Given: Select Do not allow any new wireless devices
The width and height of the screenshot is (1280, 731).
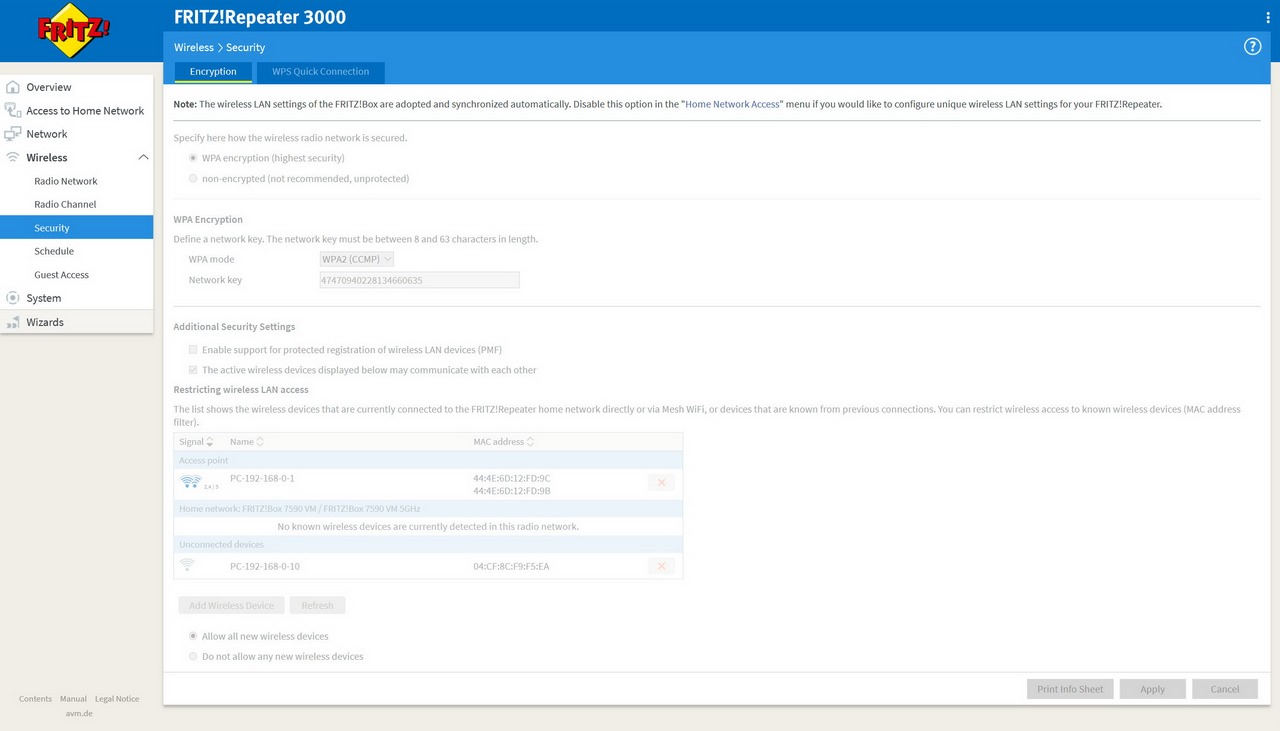Looking at the screenshot, I should [193, 656].
